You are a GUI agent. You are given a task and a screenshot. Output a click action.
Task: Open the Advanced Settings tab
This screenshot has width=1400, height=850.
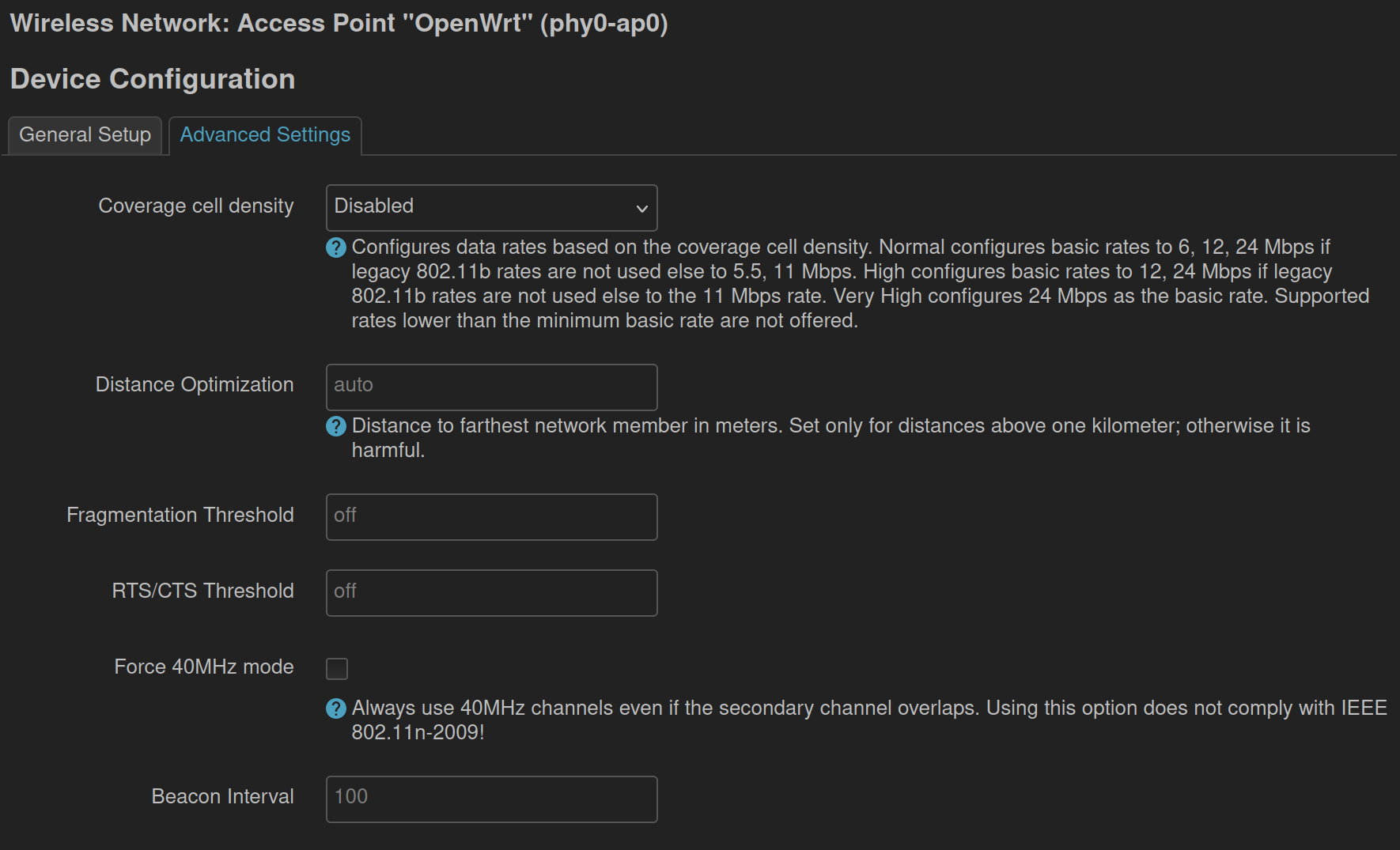pos(265,135)
